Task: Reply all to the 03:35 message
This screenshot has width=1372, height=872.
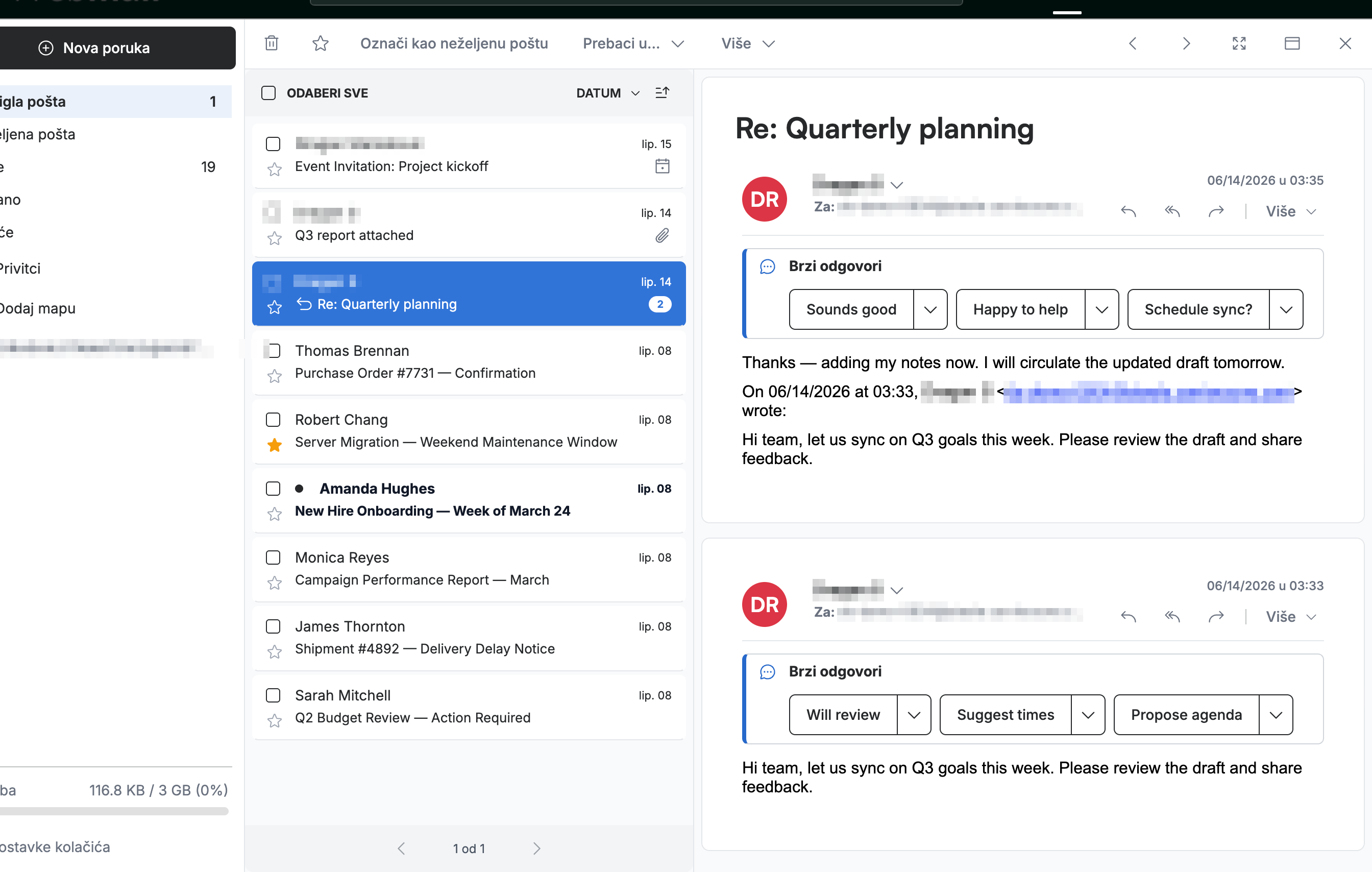Action: 1172,211
